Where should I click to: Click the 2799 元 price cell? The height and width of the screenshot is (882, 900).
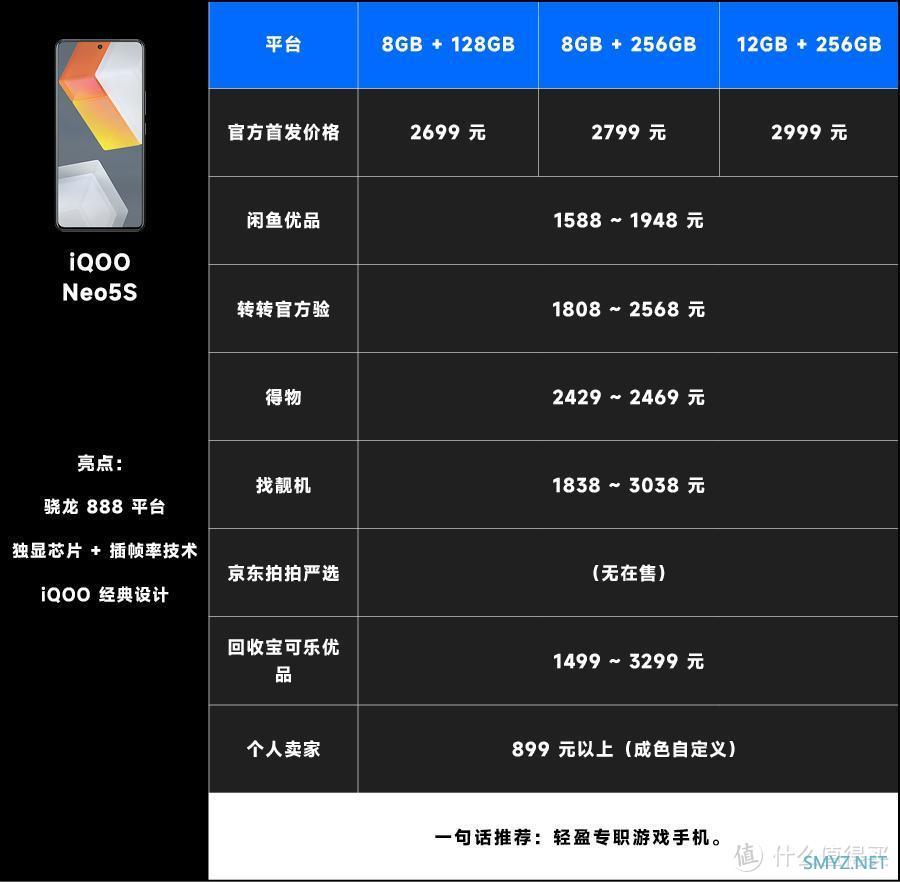629,133
